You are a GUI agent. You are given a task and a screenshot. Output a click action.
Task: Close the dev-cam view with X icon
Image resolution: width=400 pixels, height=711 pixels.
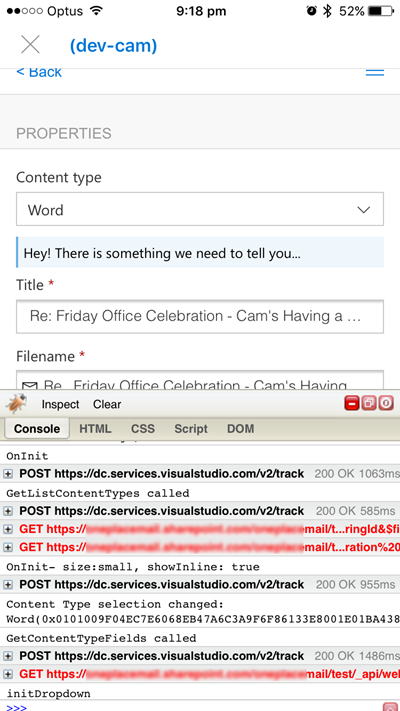pyautogui.click(x=30, y=44)
